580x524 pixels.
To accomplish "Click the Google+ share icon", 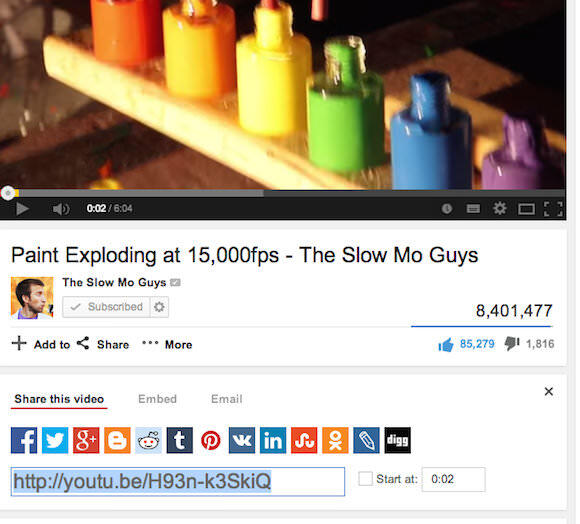I will (x=86, y=440).
